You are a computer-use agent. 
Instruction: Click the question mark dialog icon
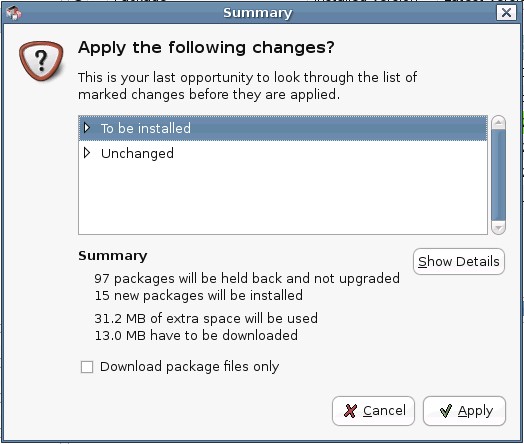pos(41,61)
